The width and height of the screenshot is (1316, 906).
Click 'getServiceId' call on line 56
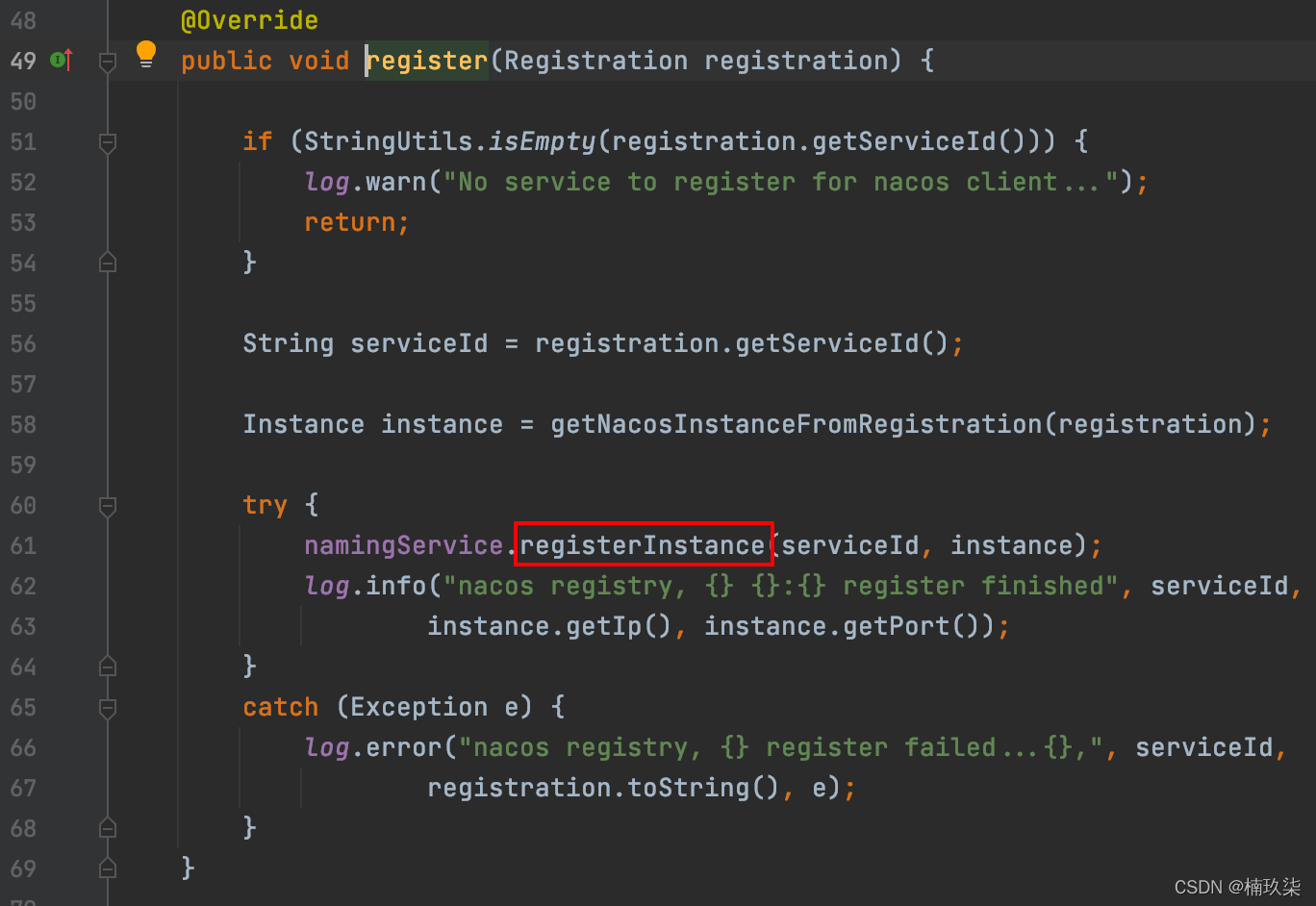827,343
